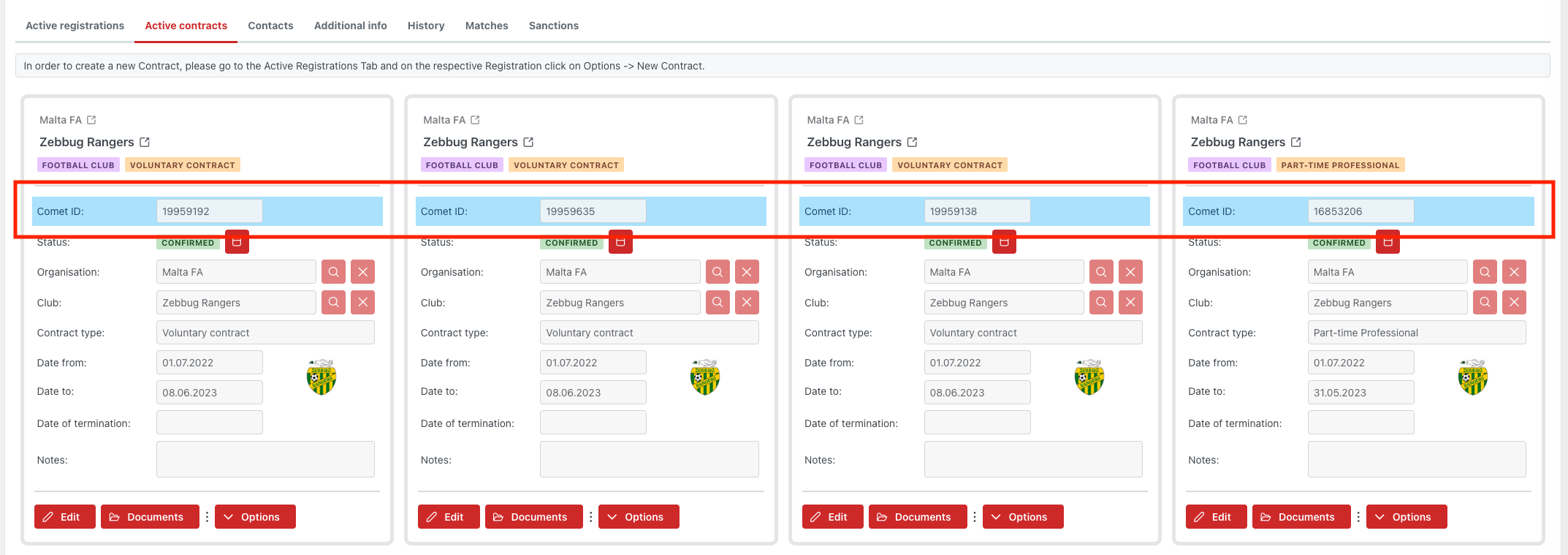Open Zebbug Rangers external link in second card
This screenshot has height=555, width=1568.
pyautogui.click(x=528, y=142)
